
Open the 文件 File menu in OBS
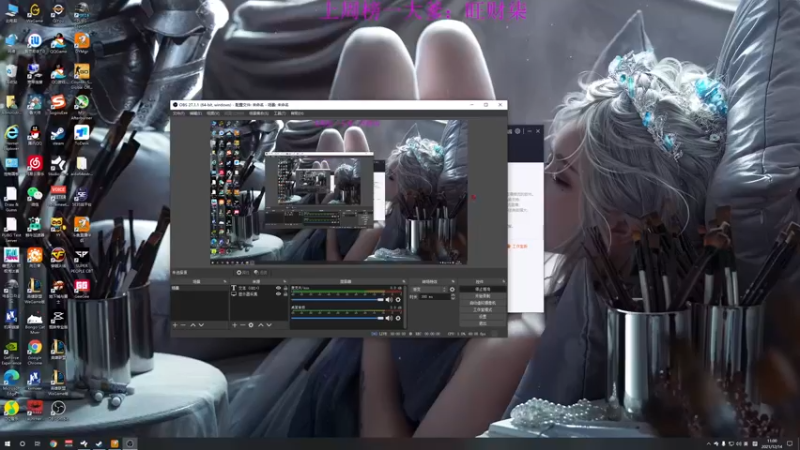[178, 113]
